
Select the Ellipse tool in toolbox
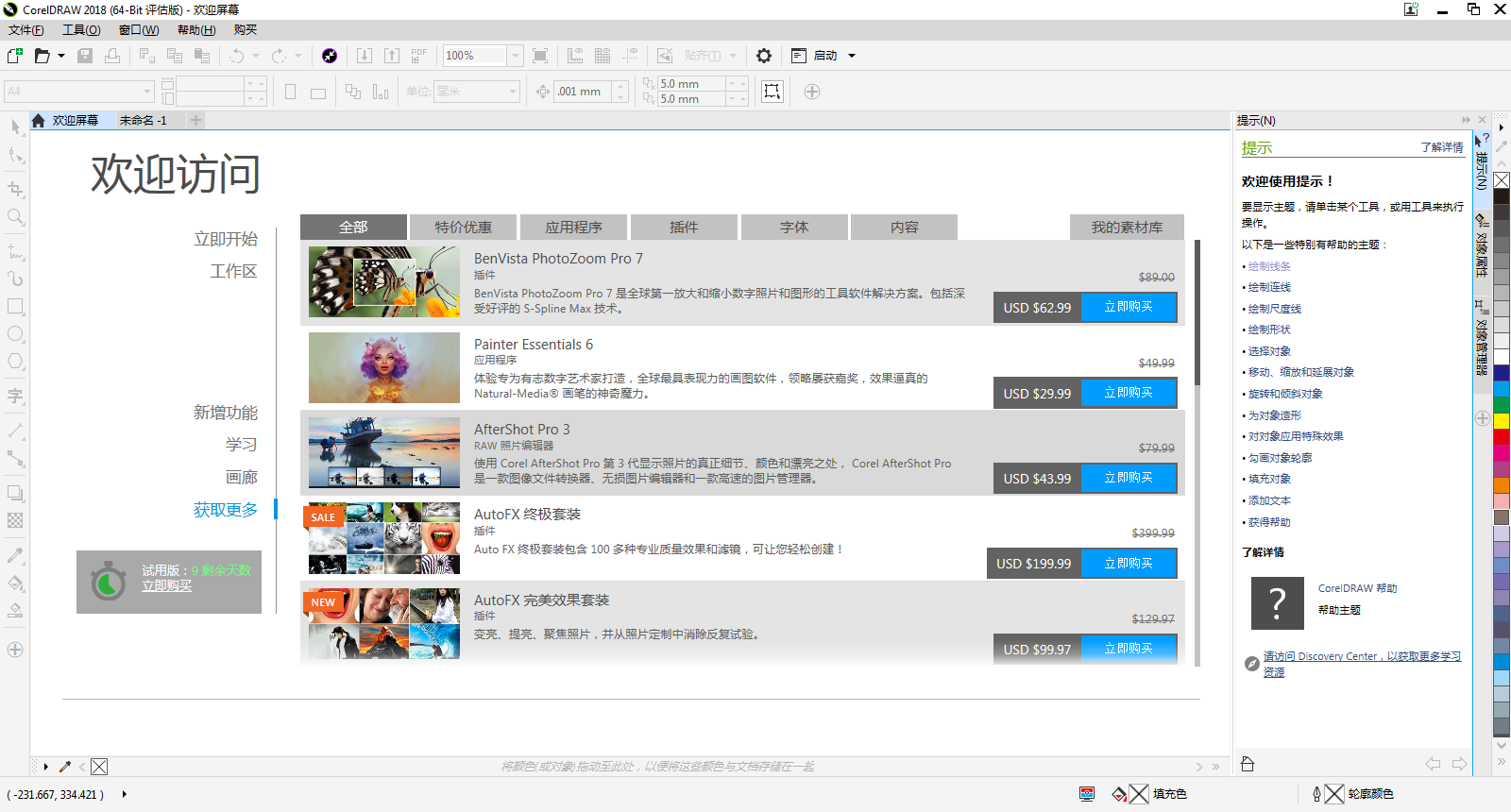click(15, 333)
